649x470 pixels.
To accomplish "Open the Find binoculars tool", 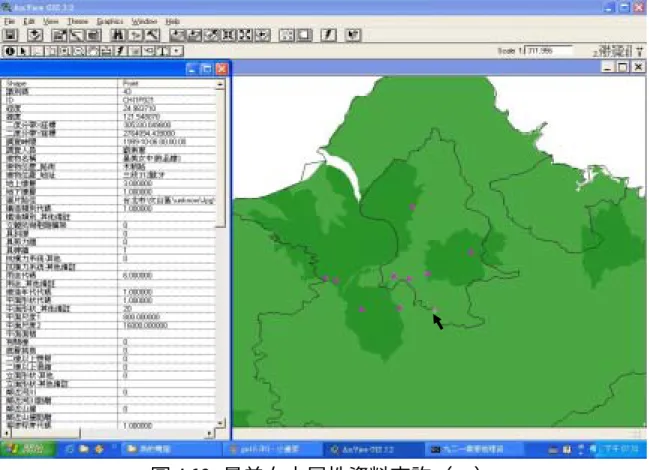I will (x=118, y=35).
